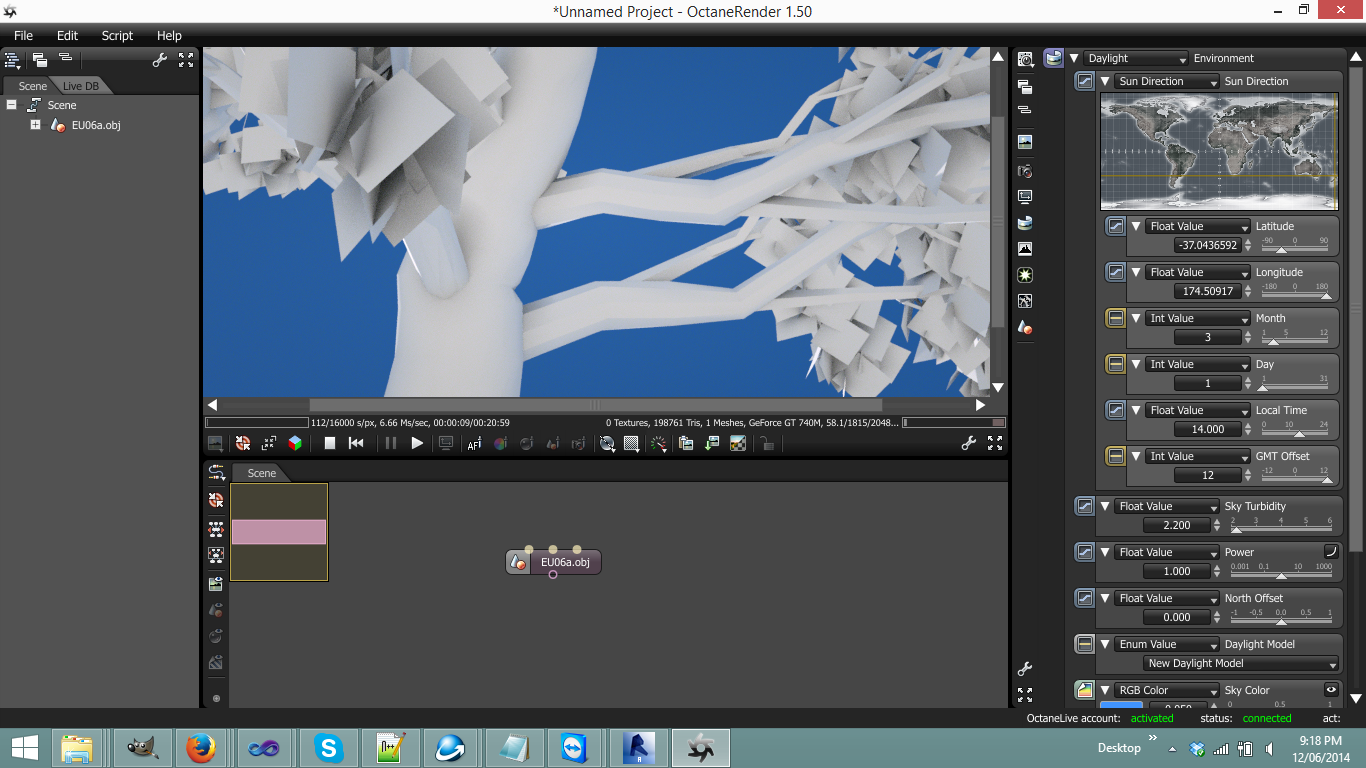Click the Sky Turbidity slider
Image resolution: width=1366 pixels, height=768 pixels.
click(1281, 525)
